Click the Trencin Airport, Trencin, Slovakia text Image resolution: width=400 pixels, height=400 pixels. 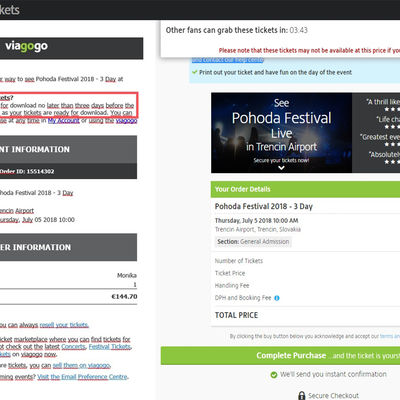258,229
